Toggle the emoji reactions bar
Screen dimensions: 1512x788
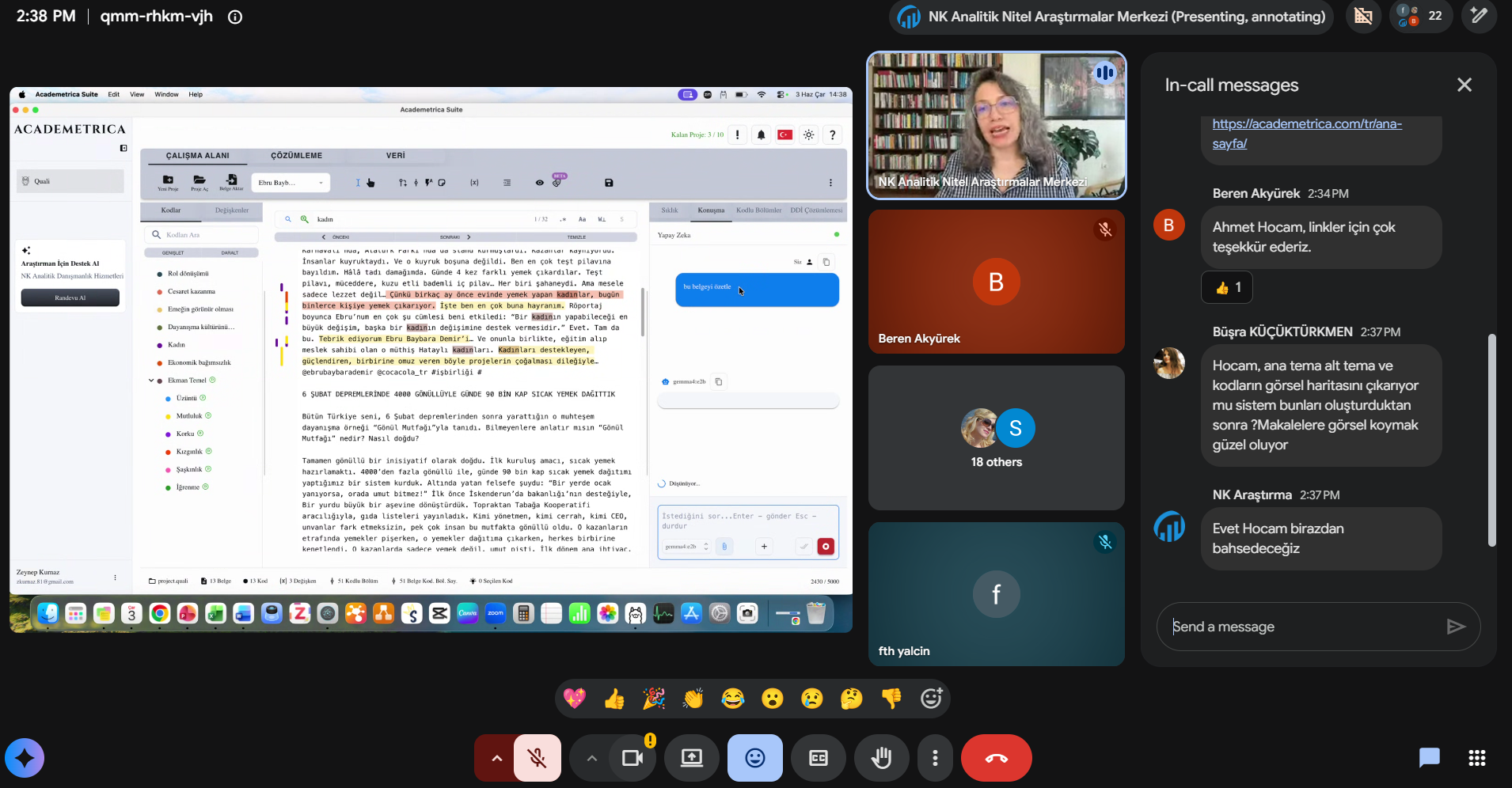pos(755,758)
